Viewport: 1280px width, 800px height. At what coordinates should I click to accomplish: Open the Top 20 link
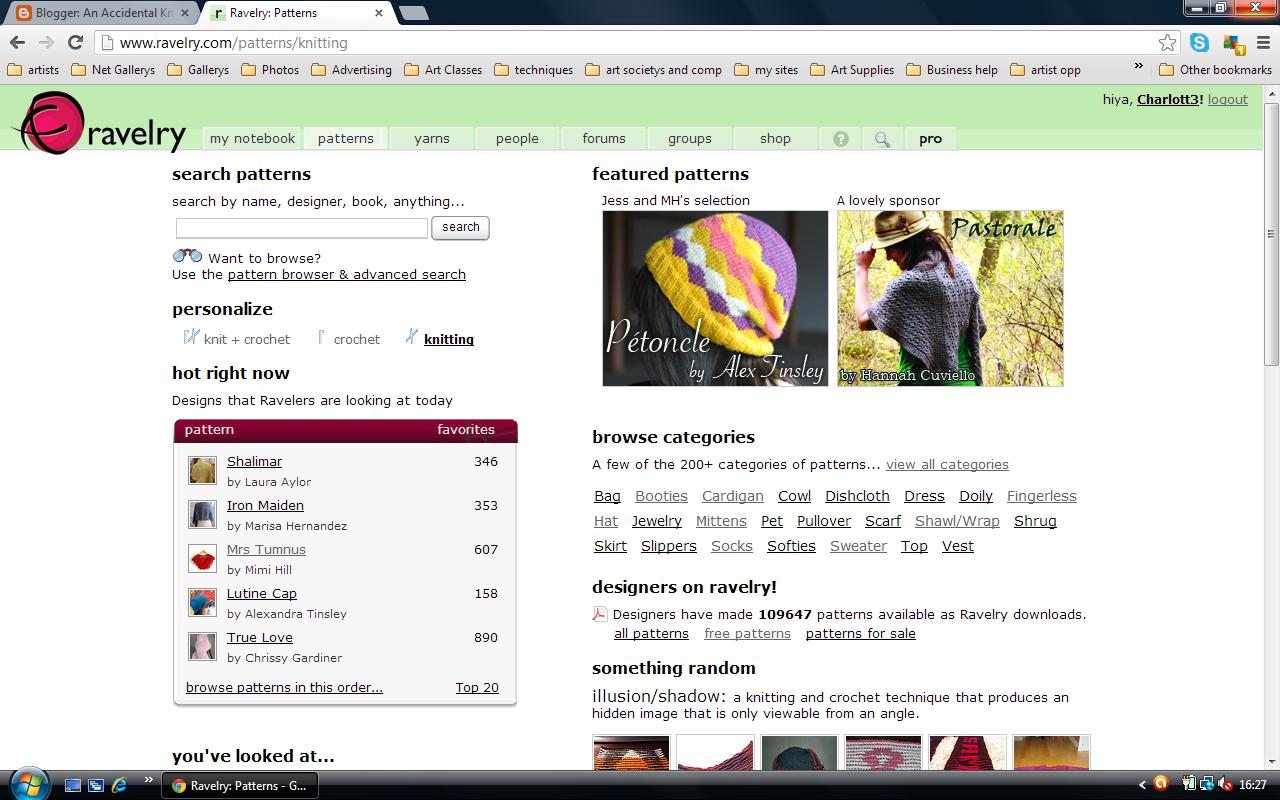point(477,687)
